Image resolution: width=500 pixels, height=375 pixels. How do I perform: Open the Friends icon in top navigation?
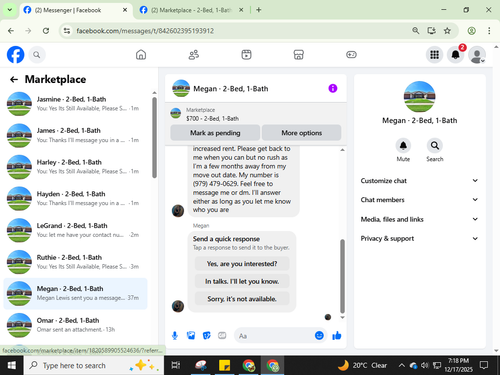194,55
